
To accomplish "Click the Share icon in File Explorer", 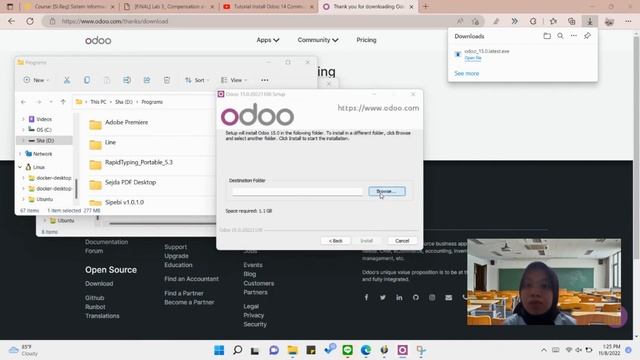I will pos(147,80).
